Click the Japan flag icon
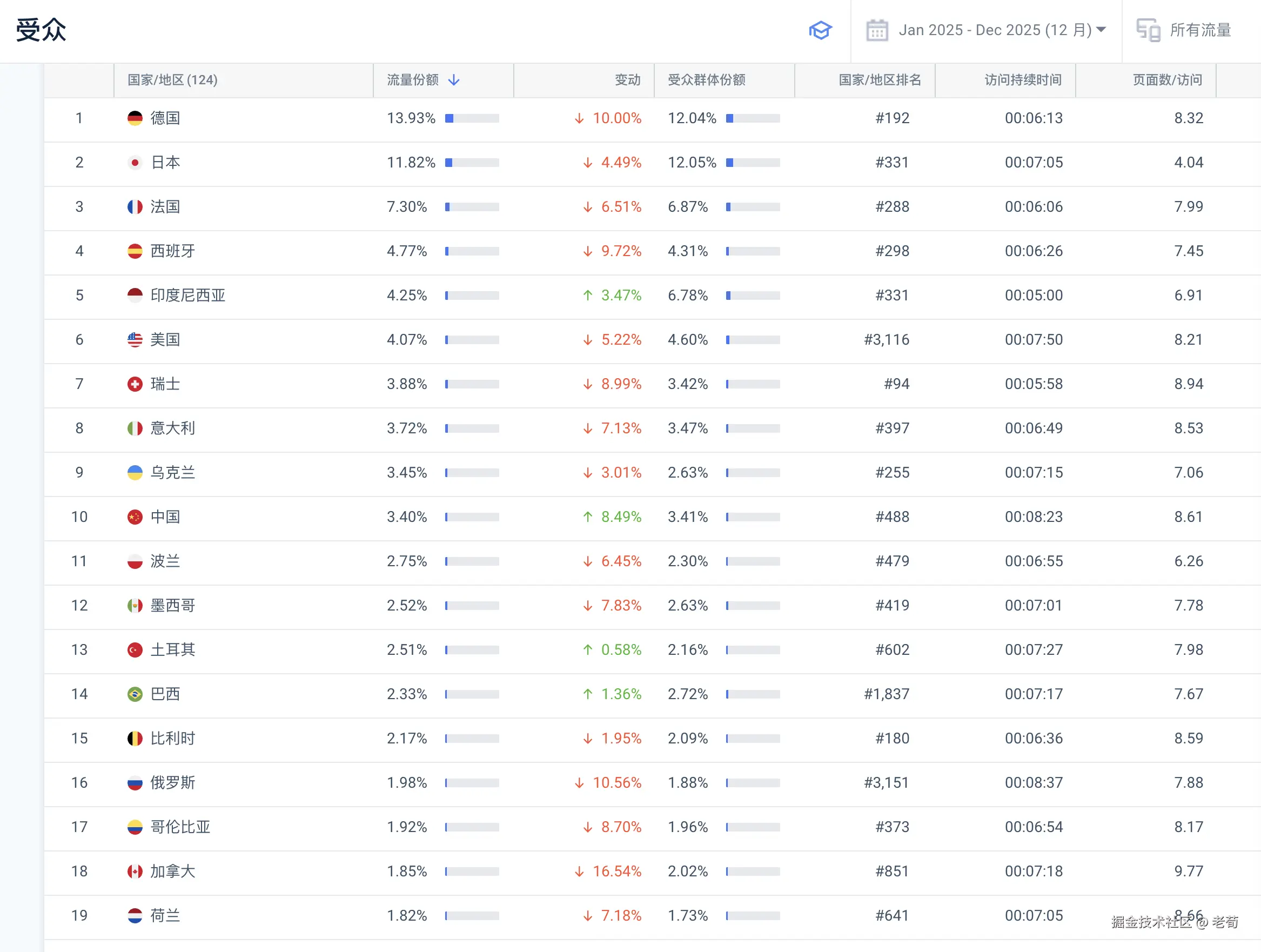This screenshot has width=1261, height=952. pyautogui.click(x=135, y=163)
